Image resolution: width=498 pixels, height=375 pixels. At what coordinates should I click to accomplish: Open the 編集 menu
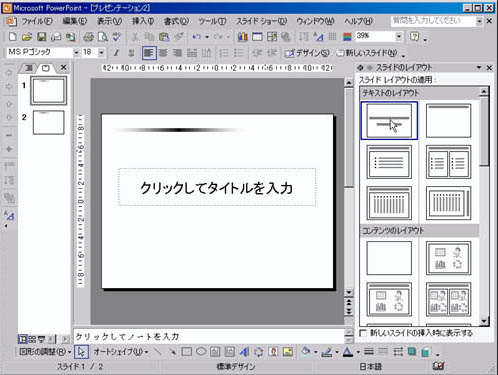pos(75,21)
